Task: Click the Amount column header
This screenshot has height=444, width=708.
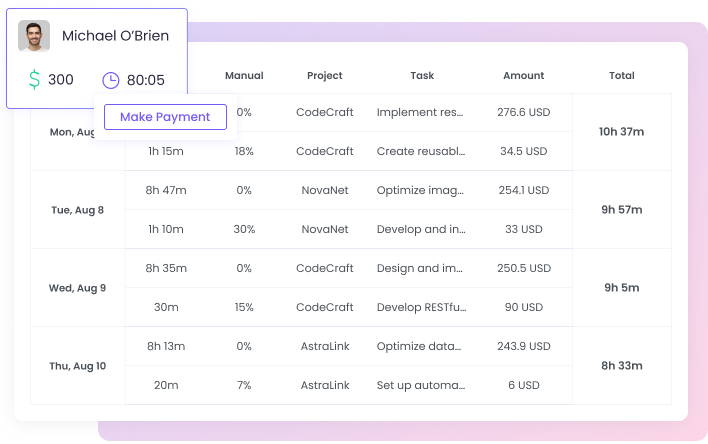Action: (x=524, y=75)
